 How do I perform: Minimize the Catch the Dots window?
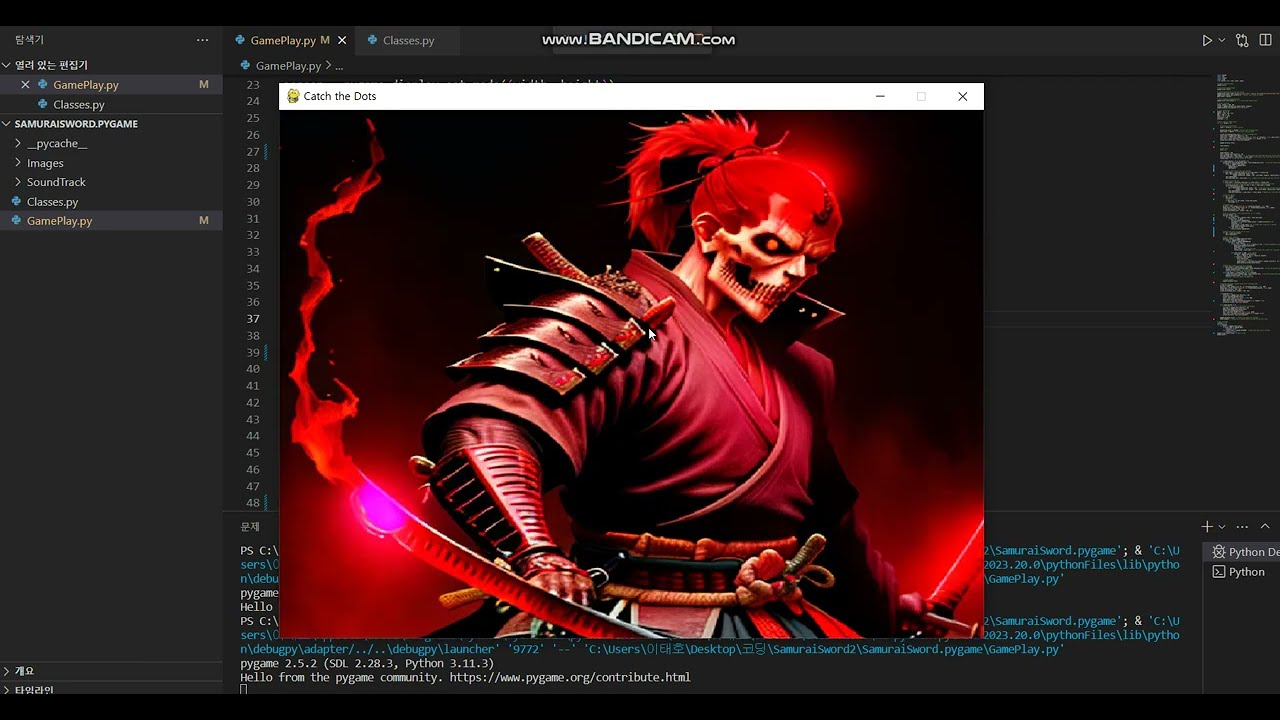(880, 97)
